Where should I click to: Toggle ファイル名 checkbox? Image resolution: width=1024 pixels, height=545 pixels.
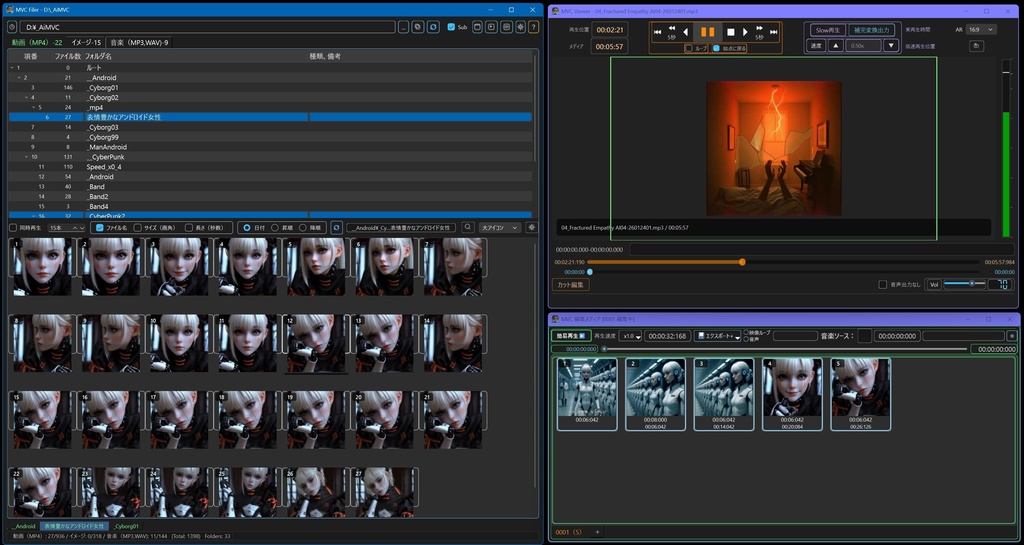100,228
